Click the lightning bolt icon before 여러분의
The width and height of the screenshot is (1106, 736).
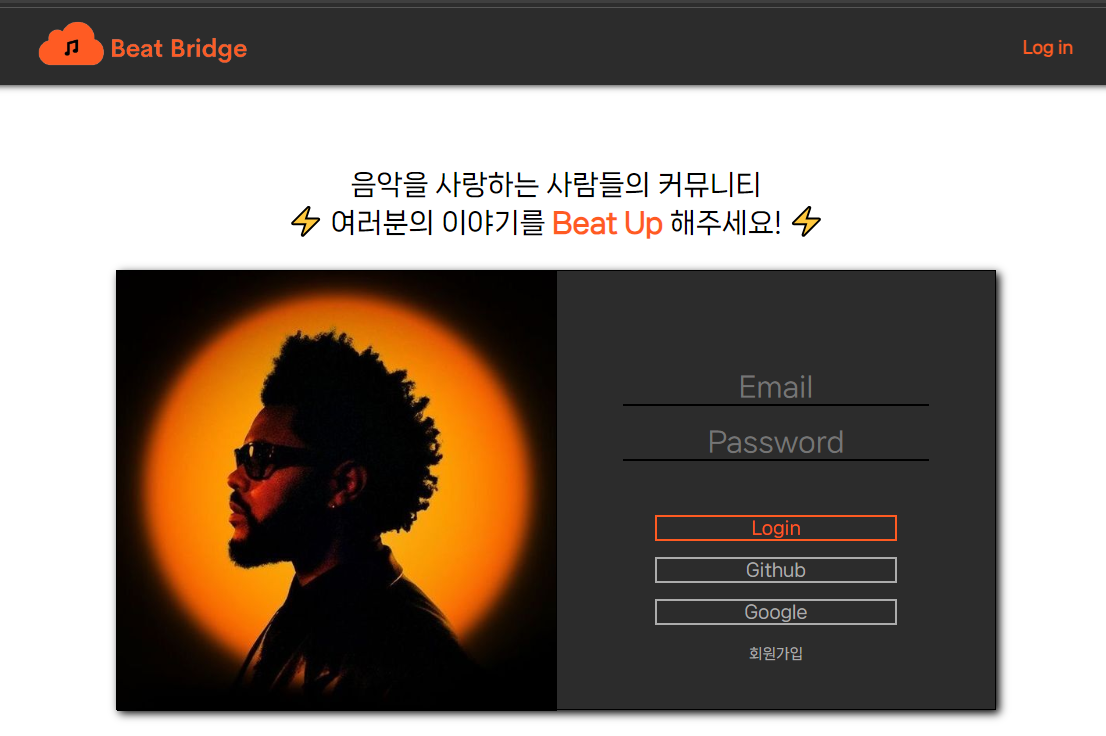pyautogui.click(x=305, y=222)
